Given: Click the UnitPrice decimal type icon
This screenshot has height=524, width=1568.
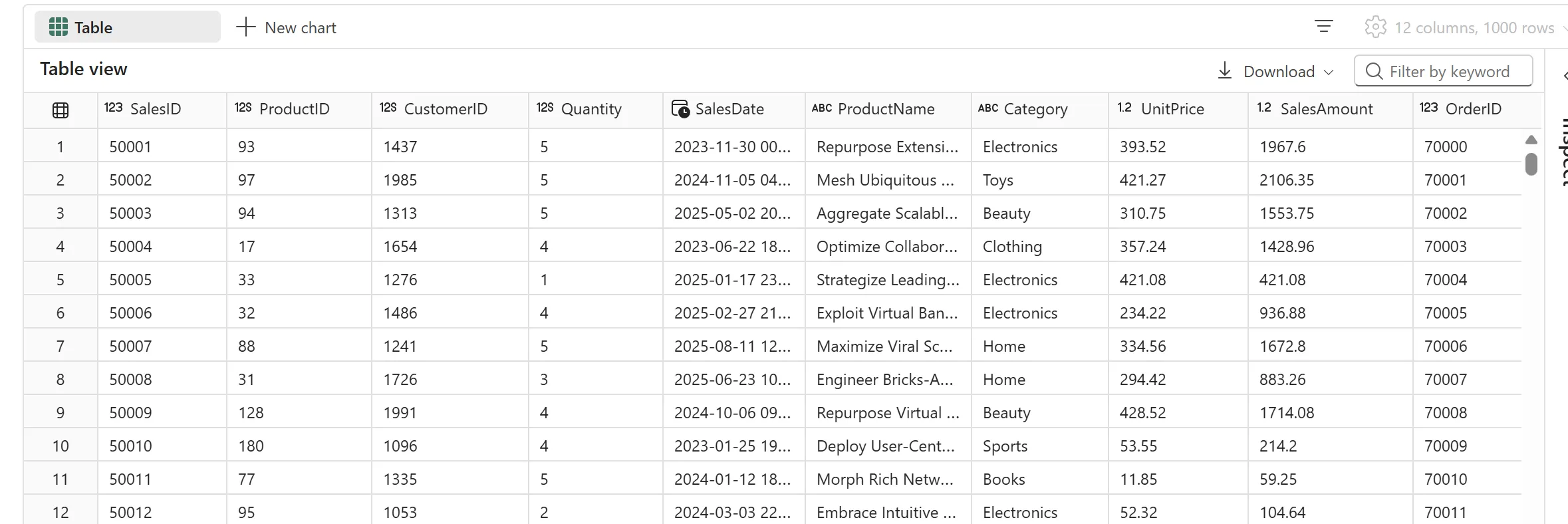Looking at the screenshot, I should tap(1124, 108).
